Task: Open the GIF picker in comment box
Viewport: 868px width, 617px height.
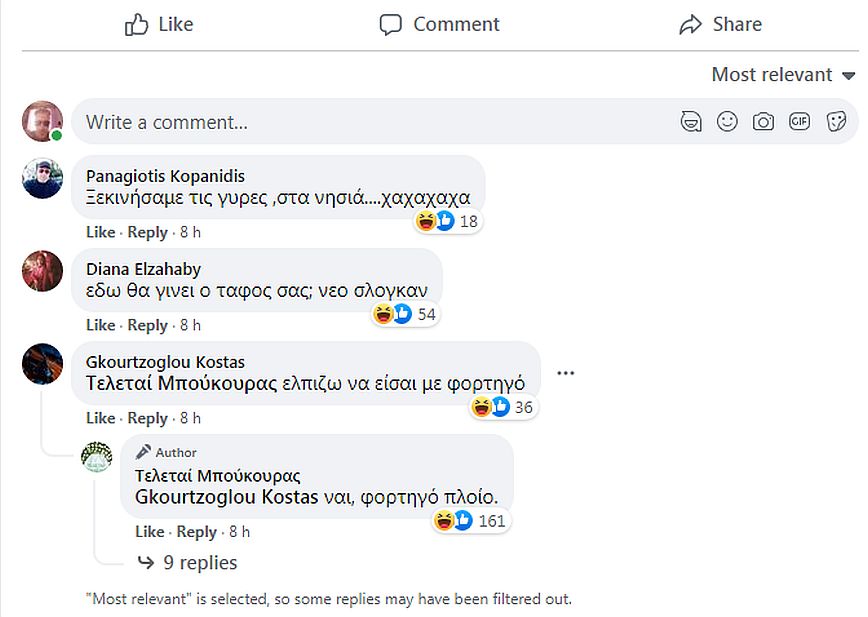Action: point(799,122)
